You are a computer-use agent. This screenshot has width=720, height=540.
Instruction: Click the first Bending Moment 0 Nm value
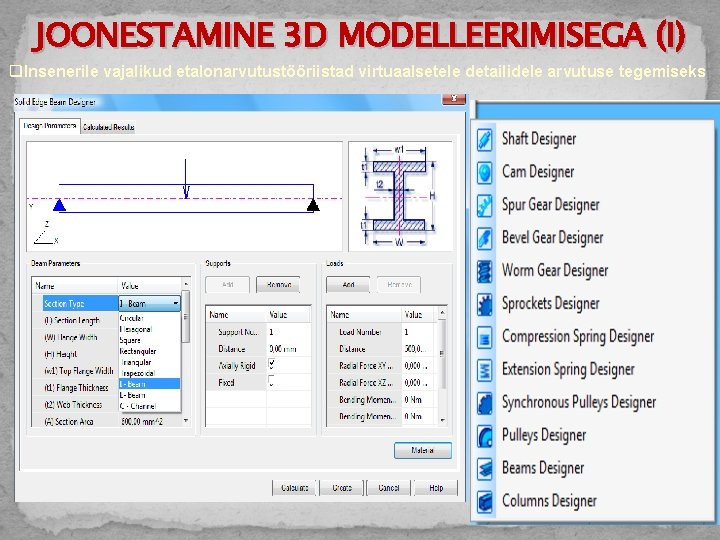tap(418, 399)
